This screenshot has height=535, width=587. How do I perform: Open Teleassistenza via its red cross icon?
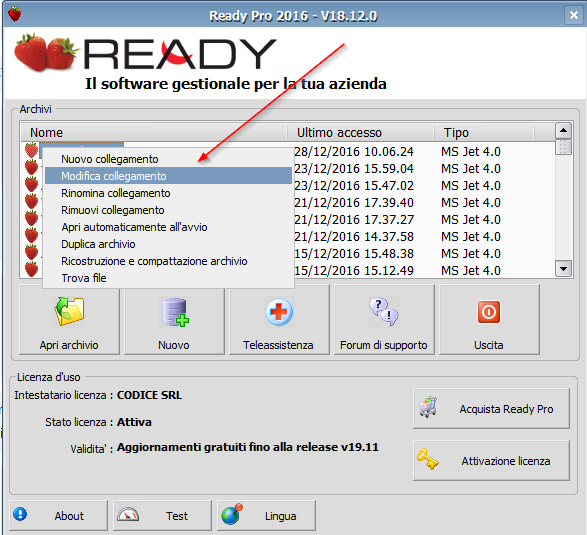tap(279, 312)
